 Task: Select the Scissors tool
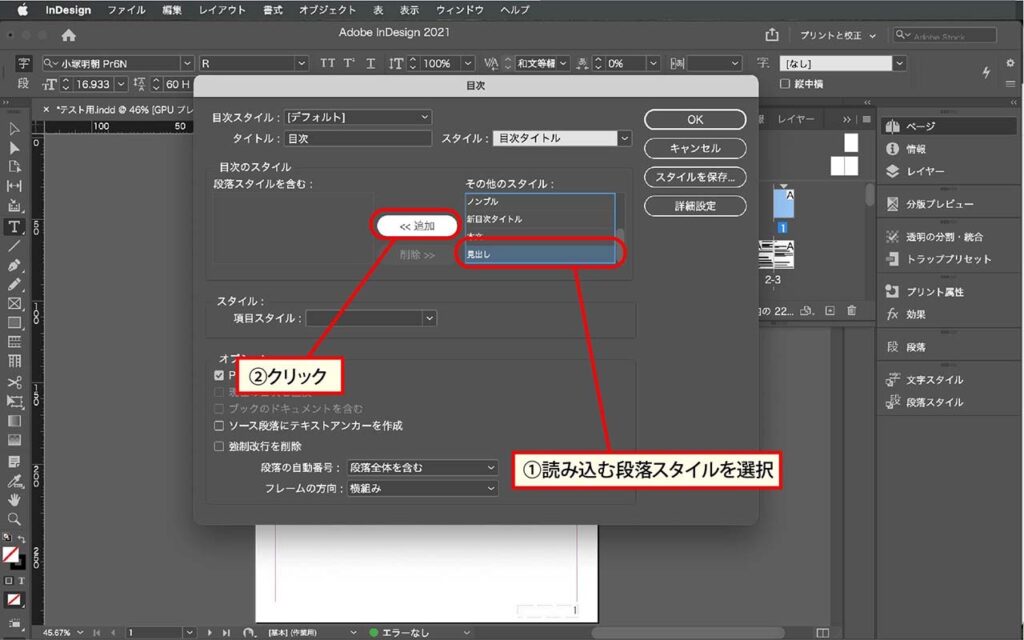tap(14, 382)
